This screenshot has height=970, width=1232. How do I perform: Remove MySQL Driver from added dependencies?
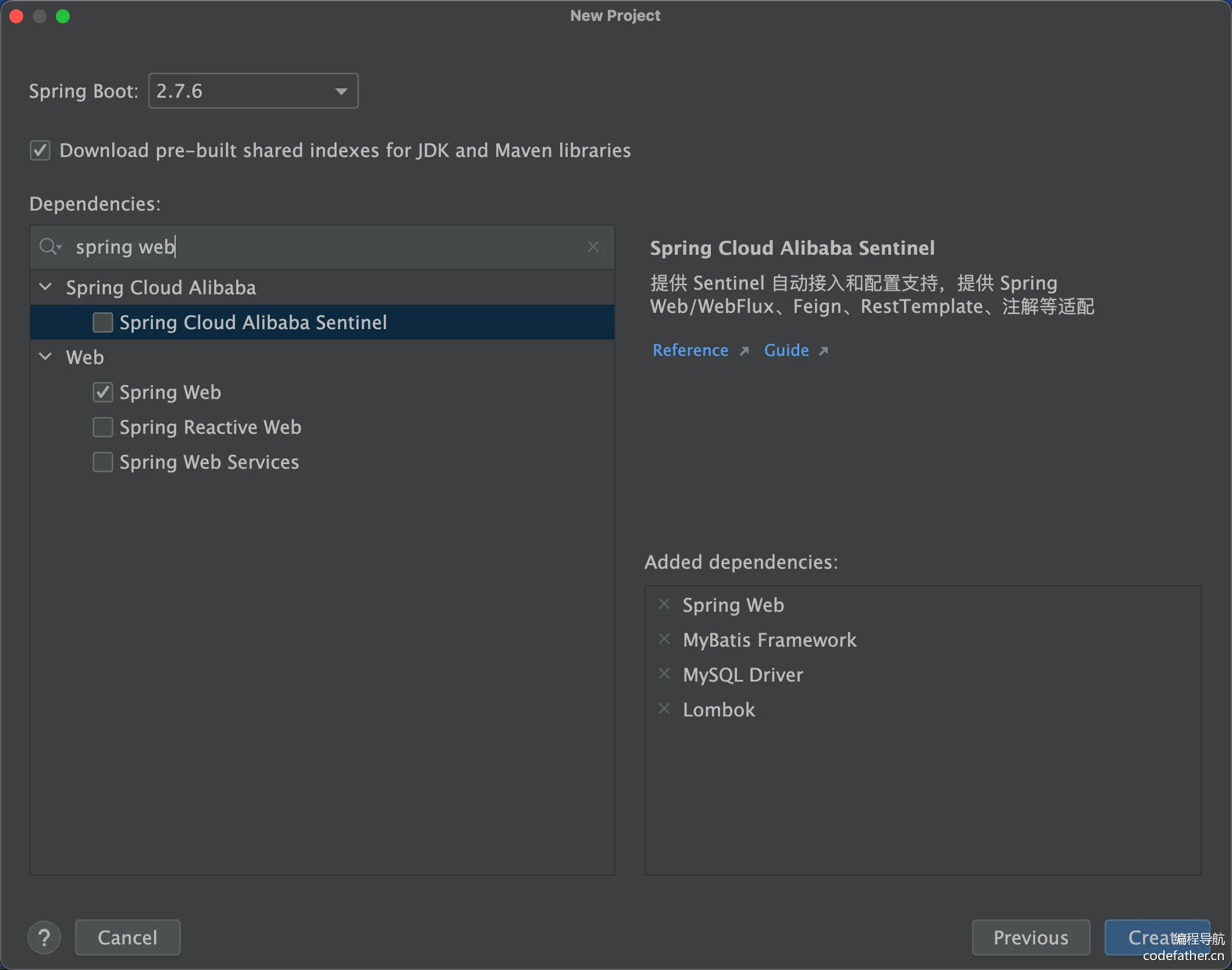664,674
